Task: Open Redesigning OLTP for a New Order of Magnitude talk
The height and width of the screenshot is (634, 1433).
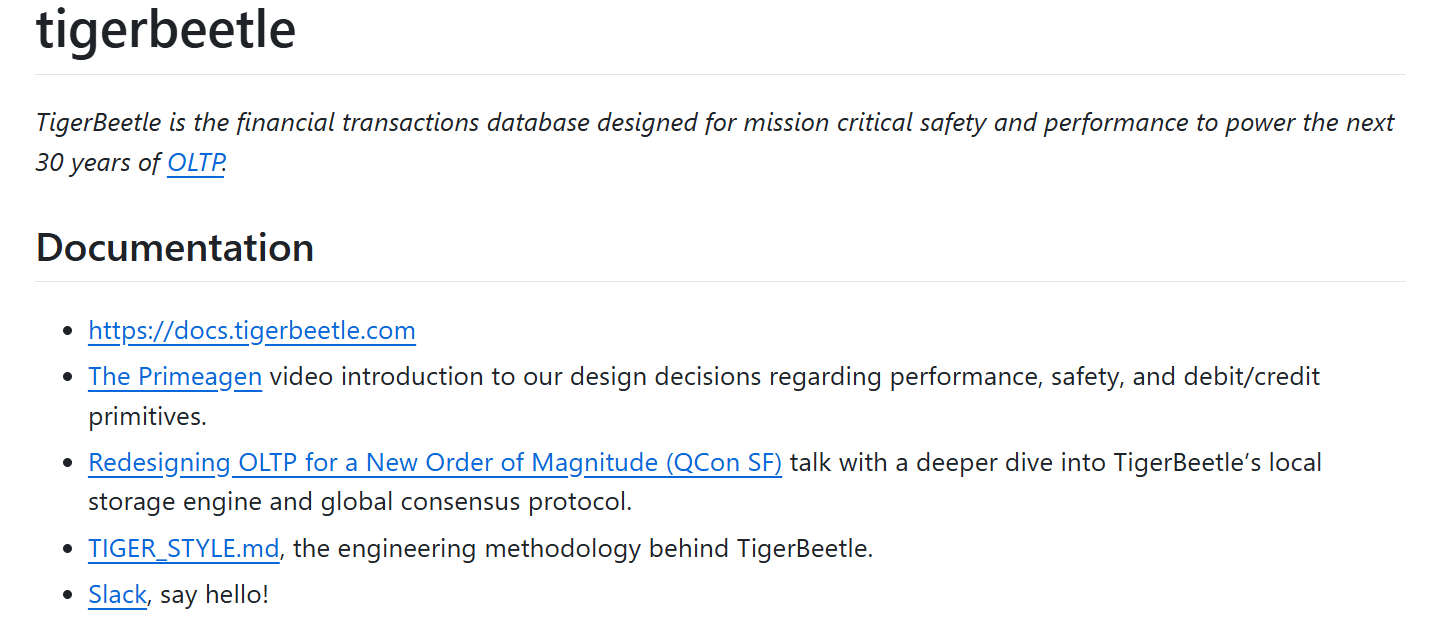Action: point(435,462)
